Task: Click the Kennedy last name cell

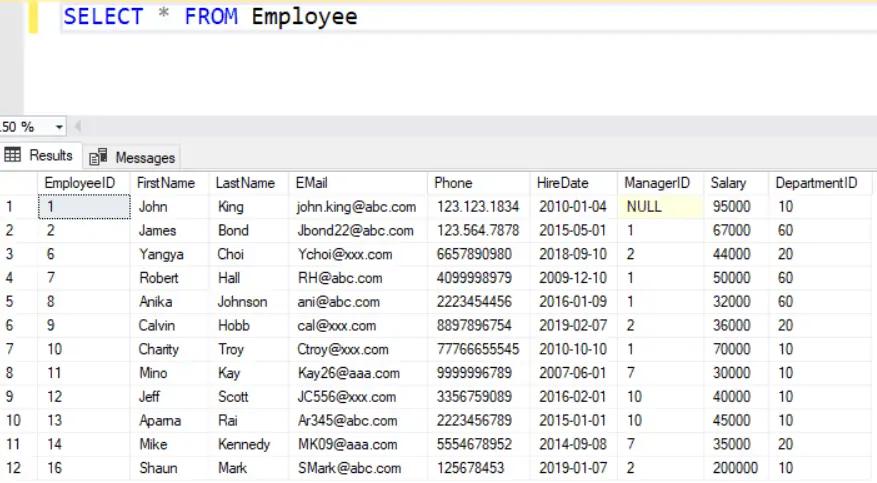Action: tap(243, 444)
